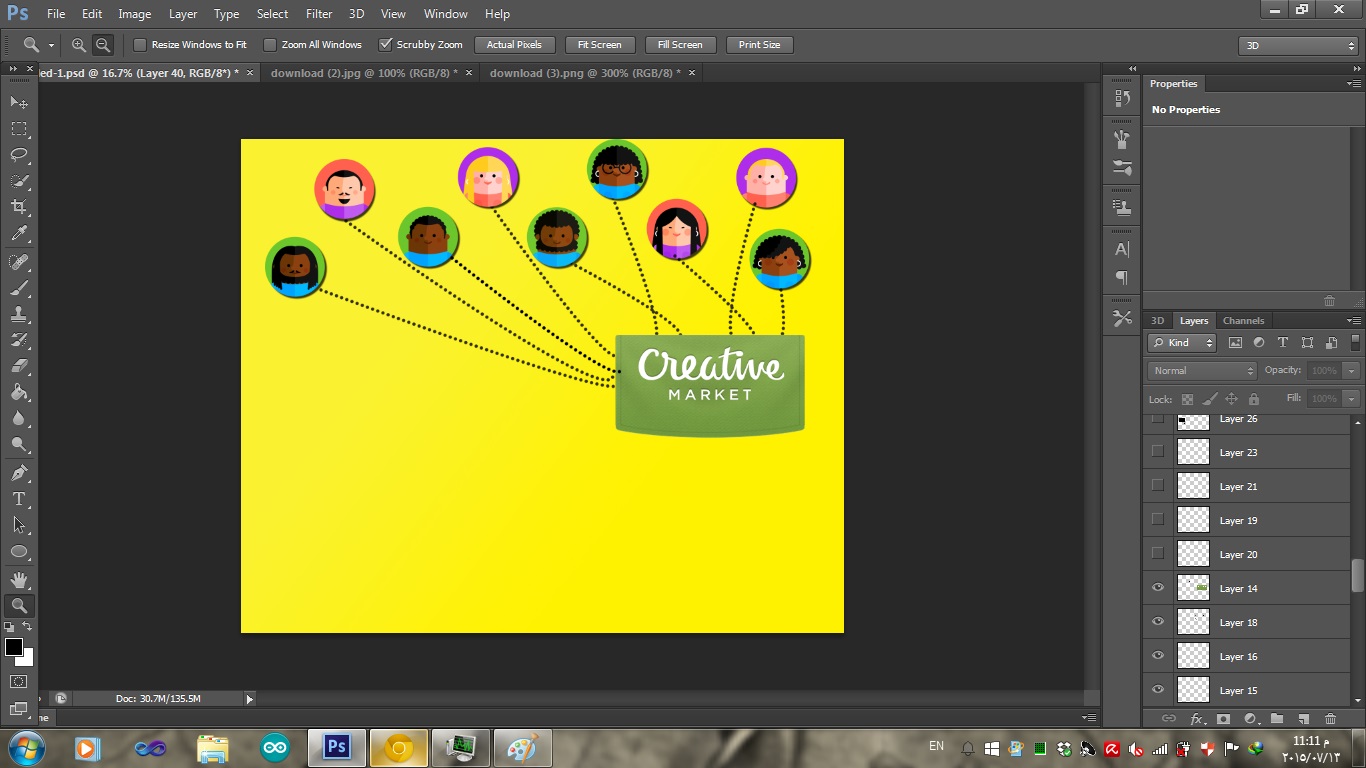Select the History Brush tool
The image size is (1366, 768).
tap(19, 340)
